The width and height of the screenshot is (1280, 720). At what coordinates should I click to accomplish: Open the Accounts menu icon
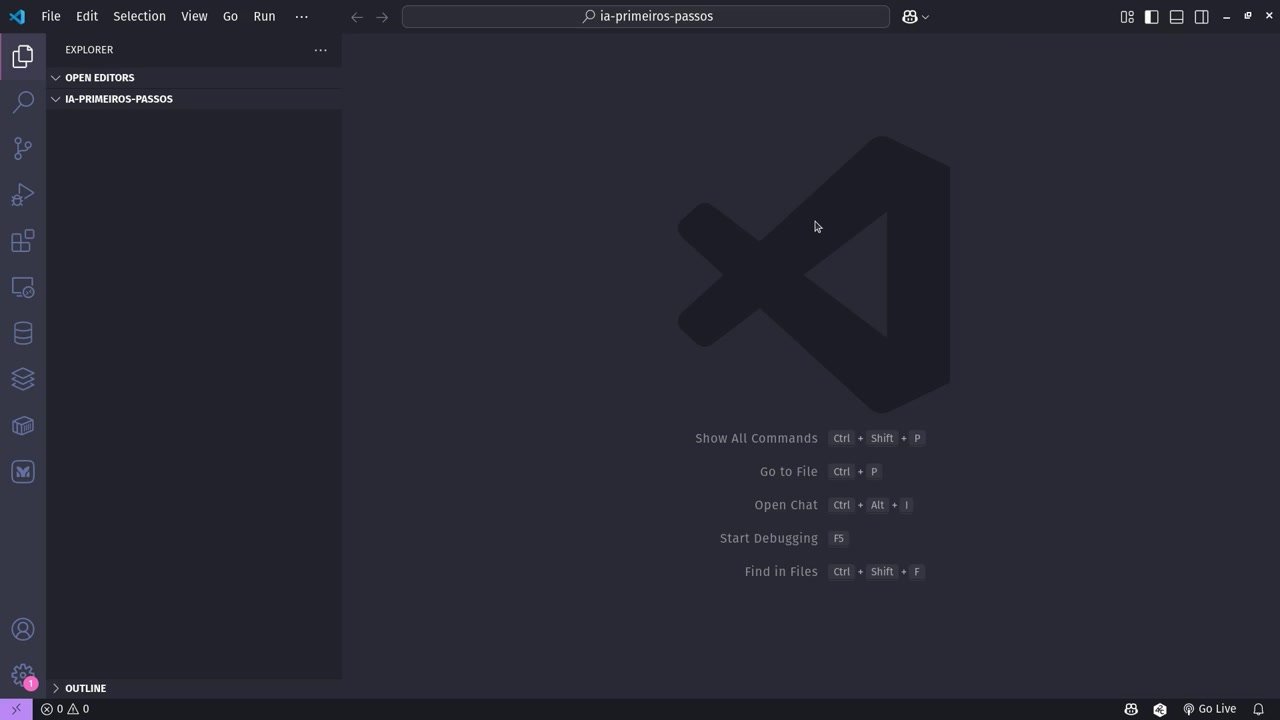click(22, 629)
